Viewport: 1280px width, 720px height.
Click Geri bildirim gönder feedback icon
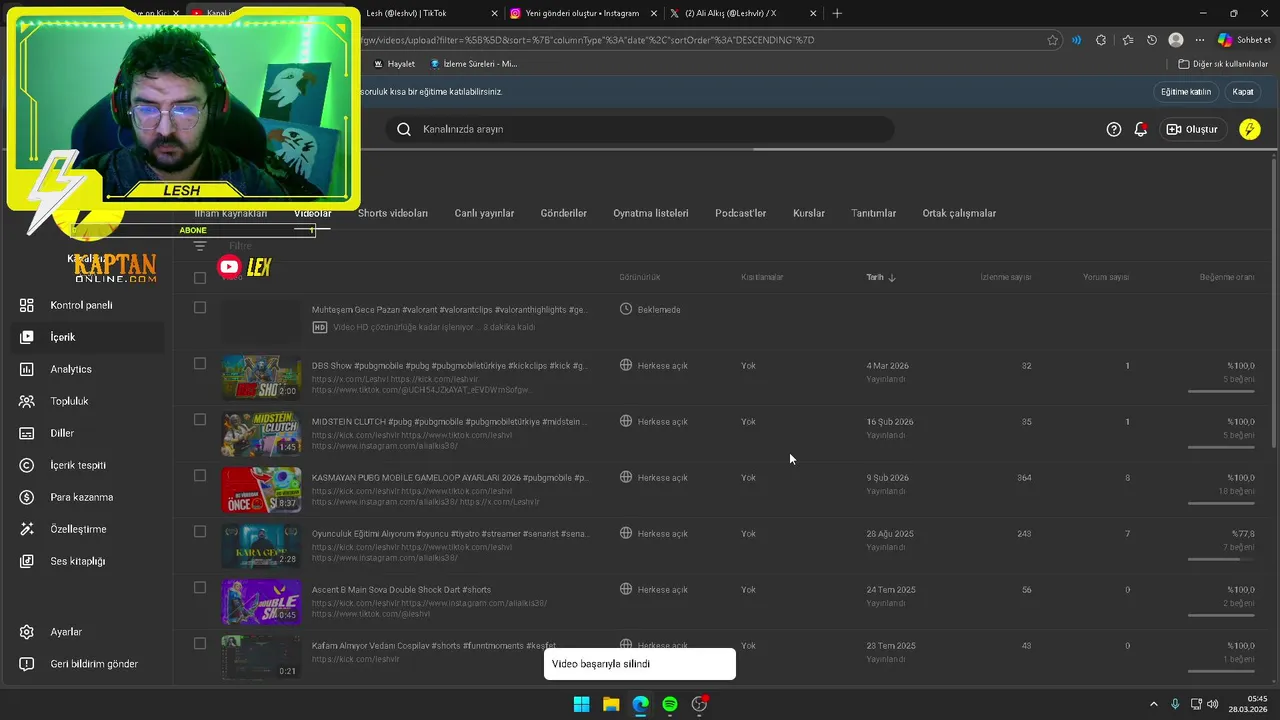point(28,664)
